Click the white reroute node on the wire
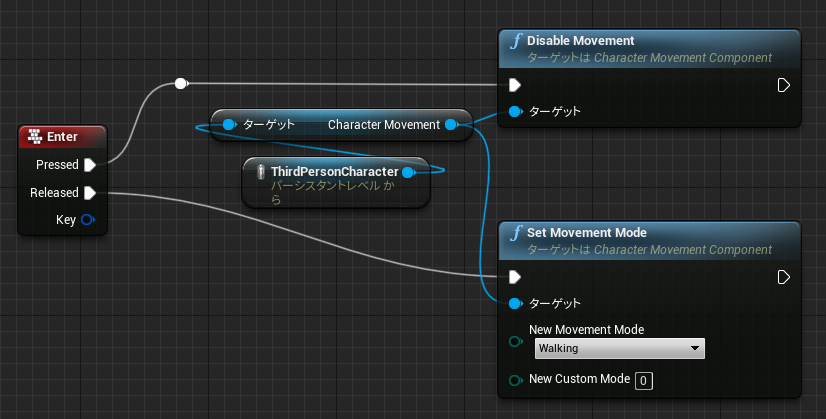The image size is (826, 419). (x=181, y=83)
